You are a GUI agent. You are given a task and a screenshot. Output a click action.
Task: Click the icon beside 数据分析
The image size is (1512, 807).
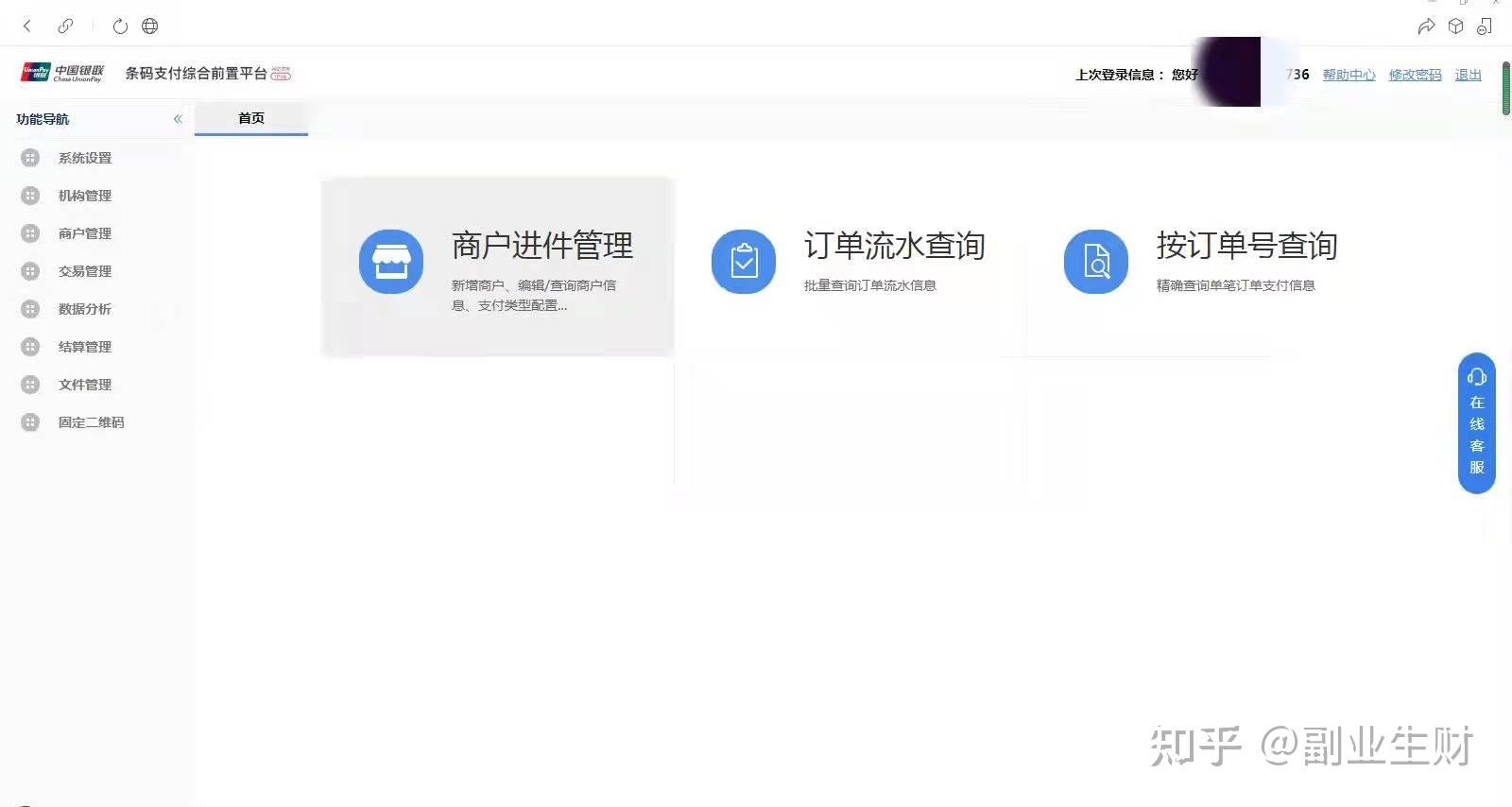coord(30,309)
